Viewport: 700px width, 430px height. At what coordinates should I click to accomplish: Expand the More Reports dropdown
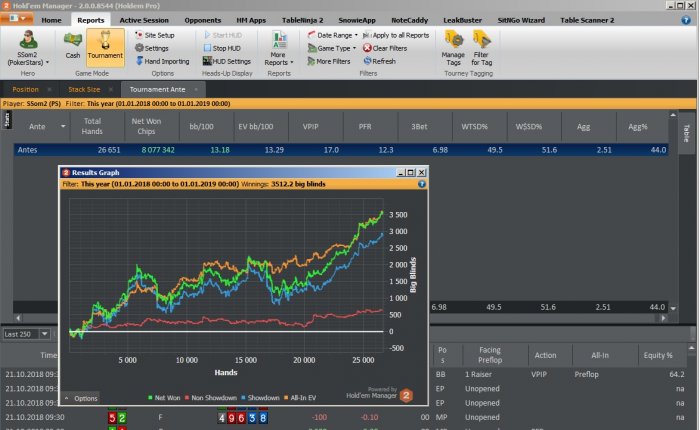click(279, 50)
